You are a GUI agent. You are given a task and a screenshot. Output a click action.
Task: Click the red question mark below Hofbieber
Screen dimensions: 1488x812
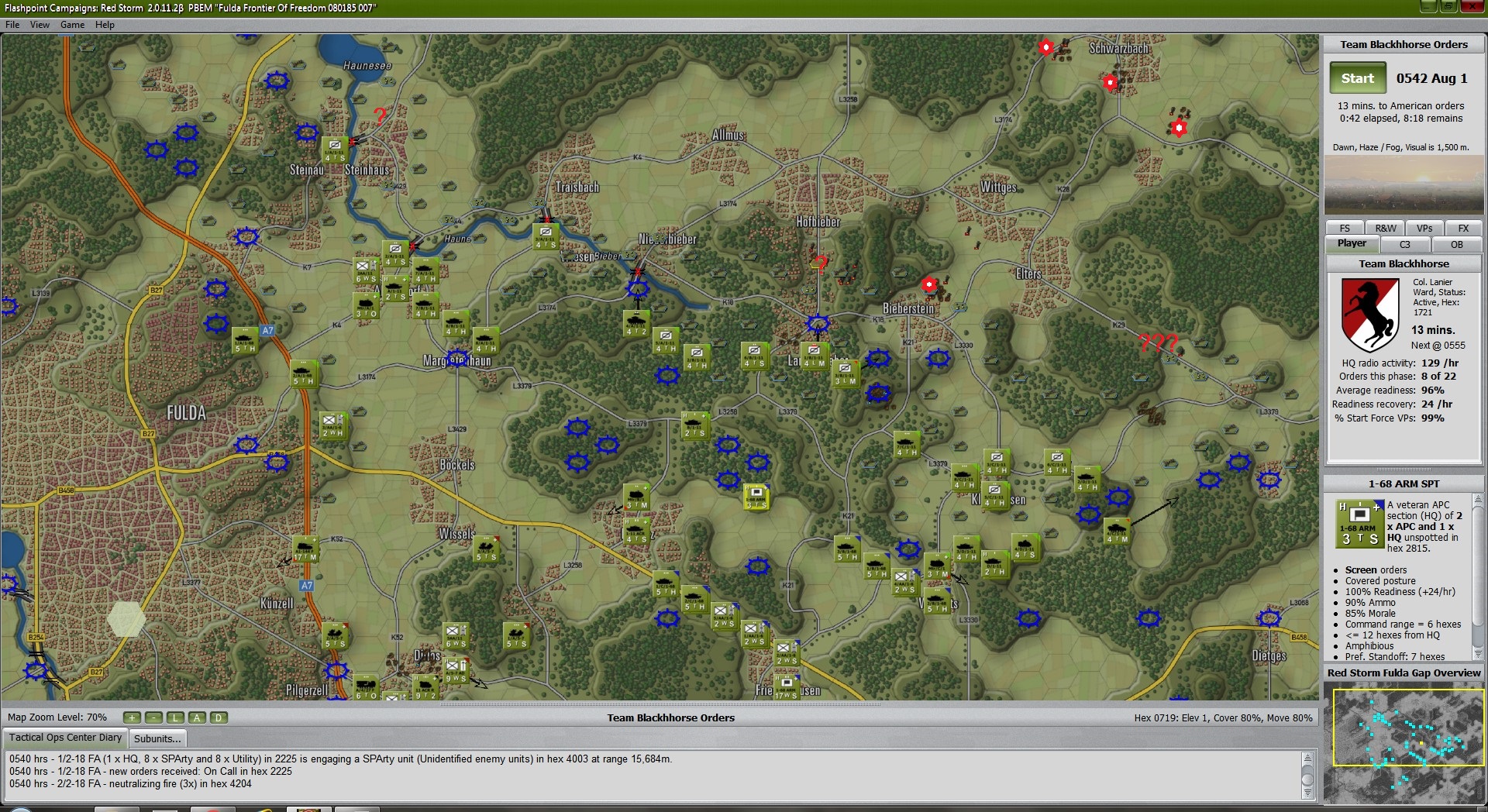tap(821, 264)
